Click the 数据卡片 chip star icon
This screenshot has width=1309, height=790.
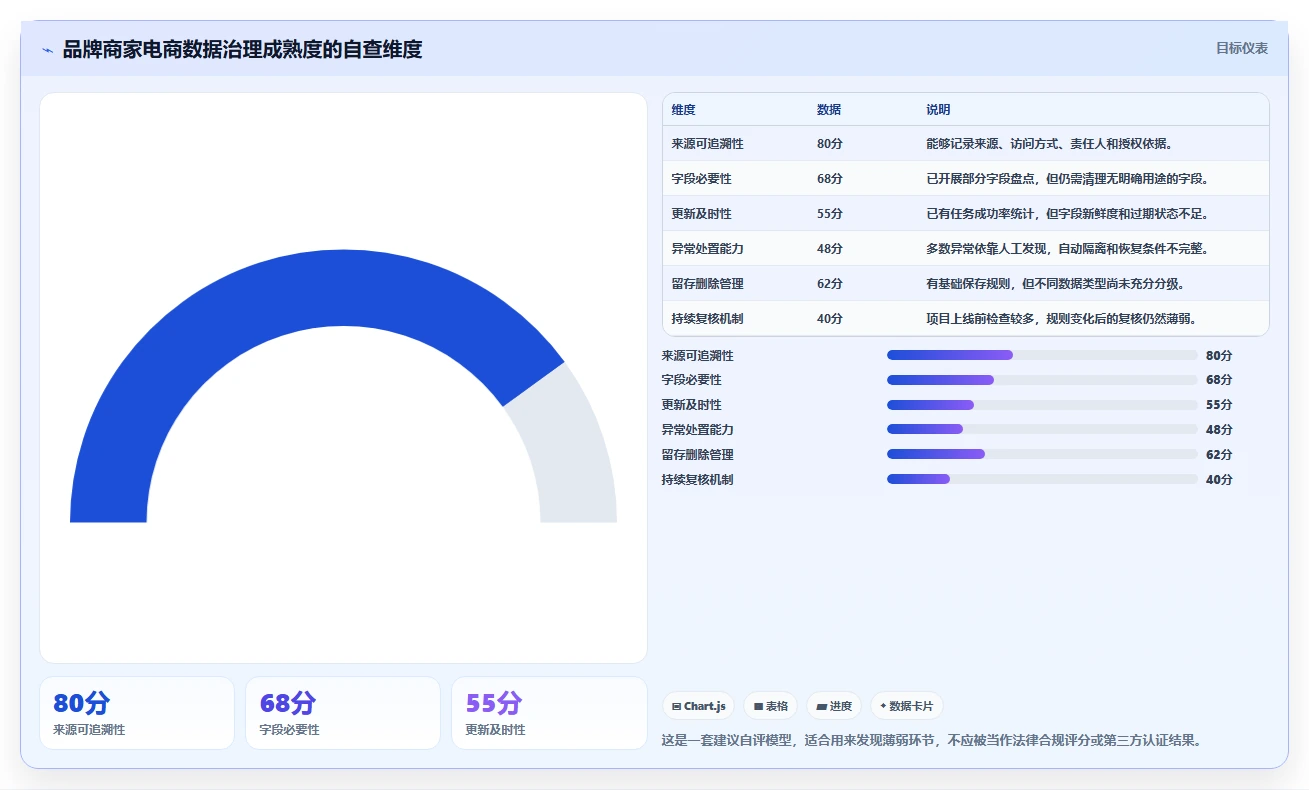883,706
